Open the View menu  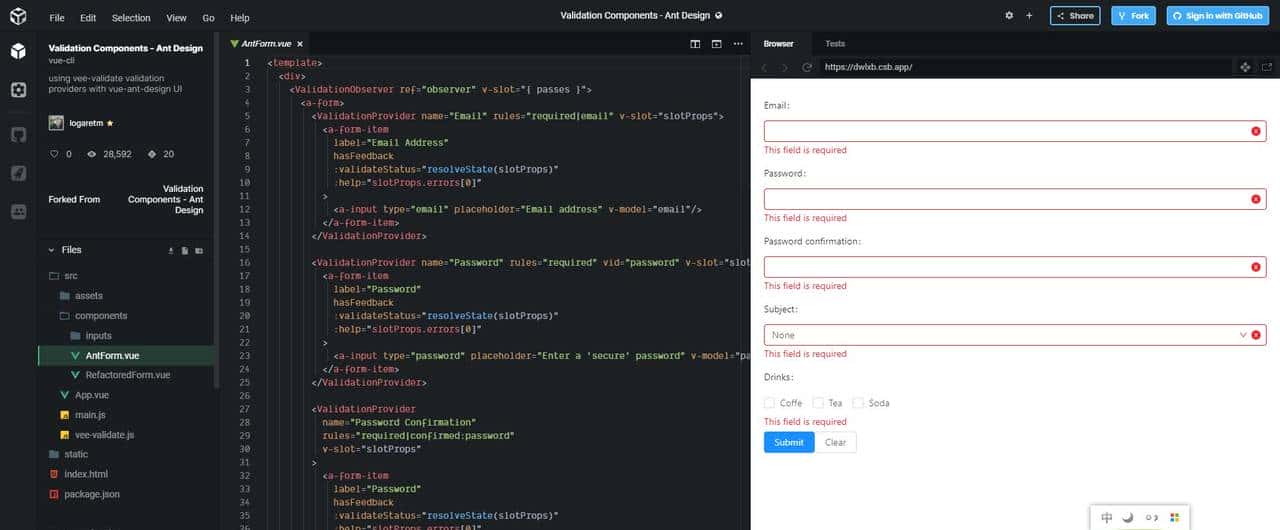177,18
